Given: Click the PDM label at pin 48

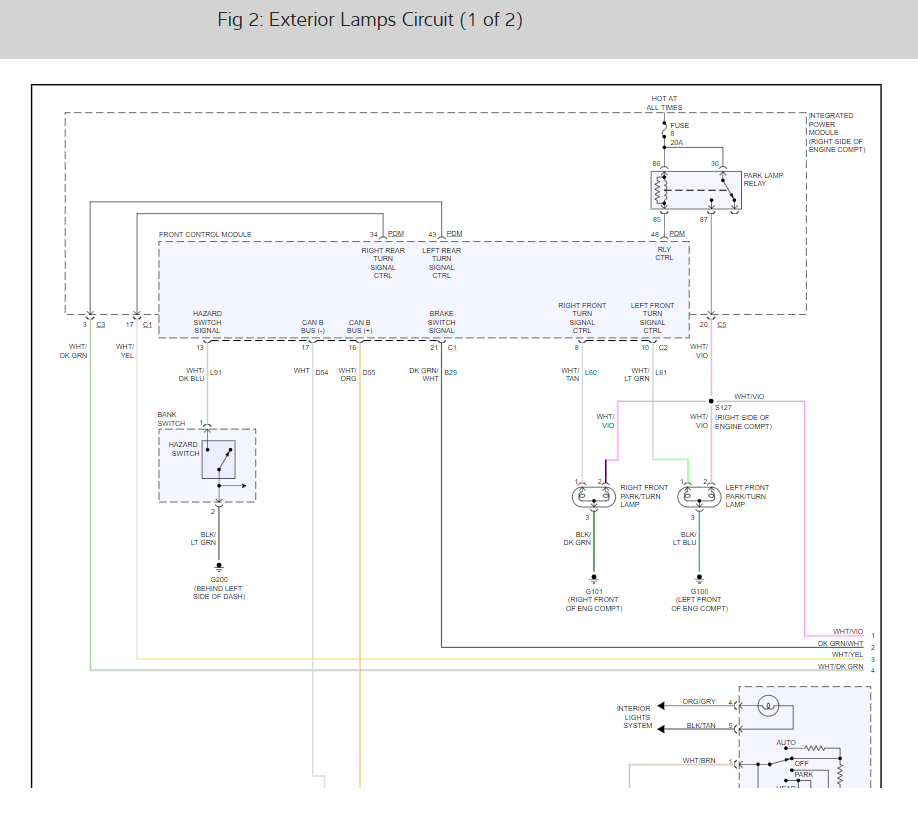Looking at the screenshot, I should [x=677, y=234].
